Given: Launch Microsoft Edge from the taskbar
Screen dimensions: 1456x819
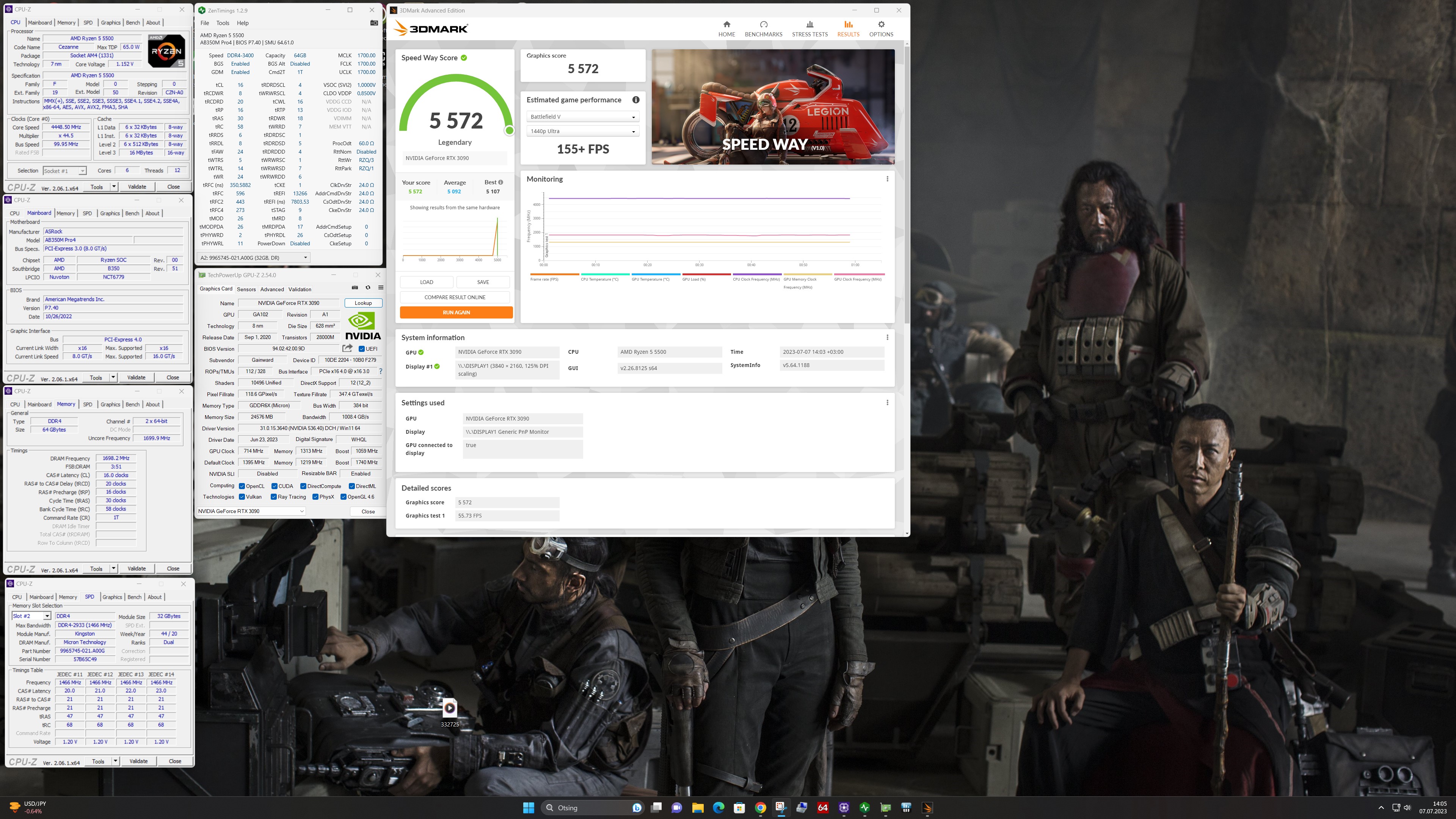Looking at the screenshot, I should point(719,808).
